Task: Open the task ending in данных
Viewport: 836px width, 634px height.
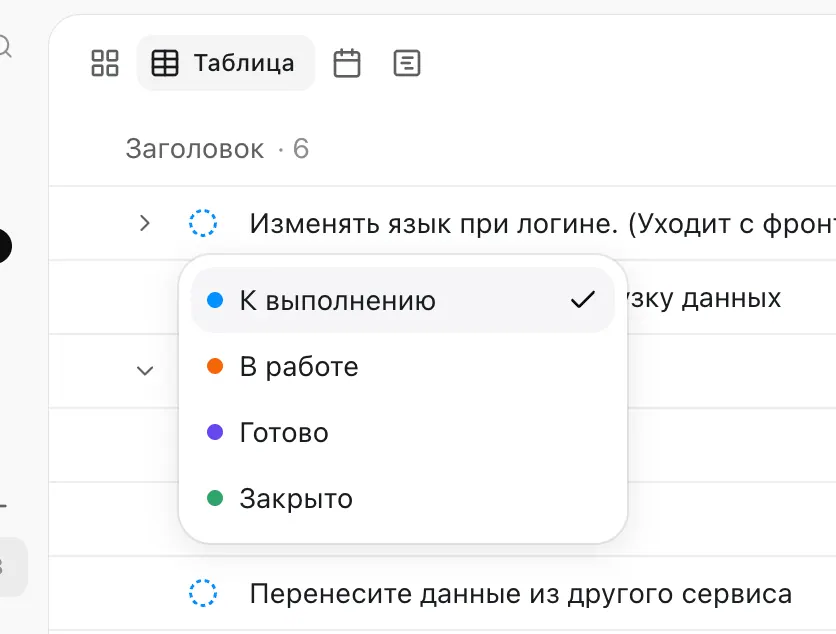Action: (704, 298)
